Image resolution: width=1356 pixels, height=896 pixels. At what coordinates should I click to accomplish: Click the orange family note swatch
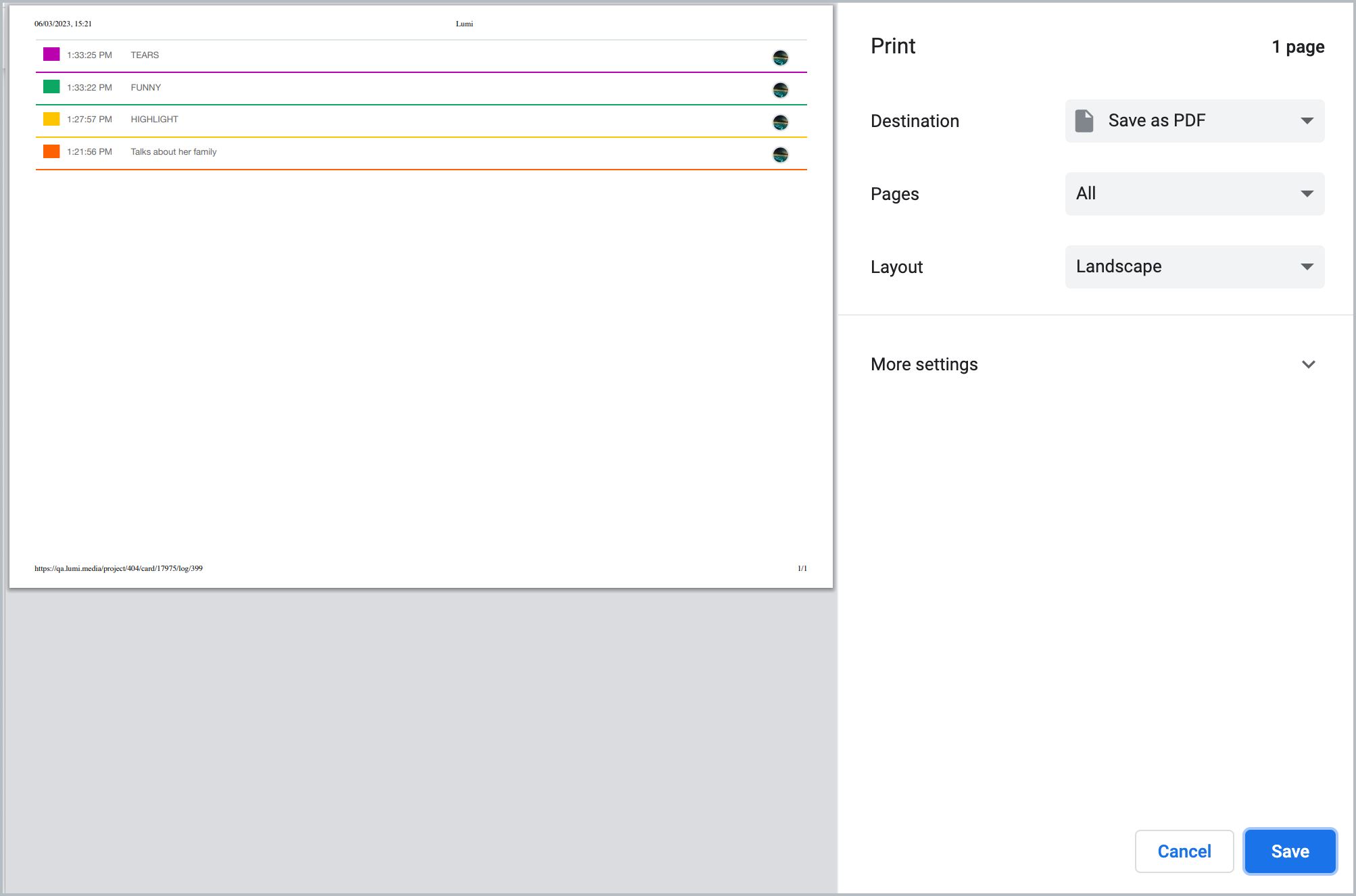pos(51,151)
